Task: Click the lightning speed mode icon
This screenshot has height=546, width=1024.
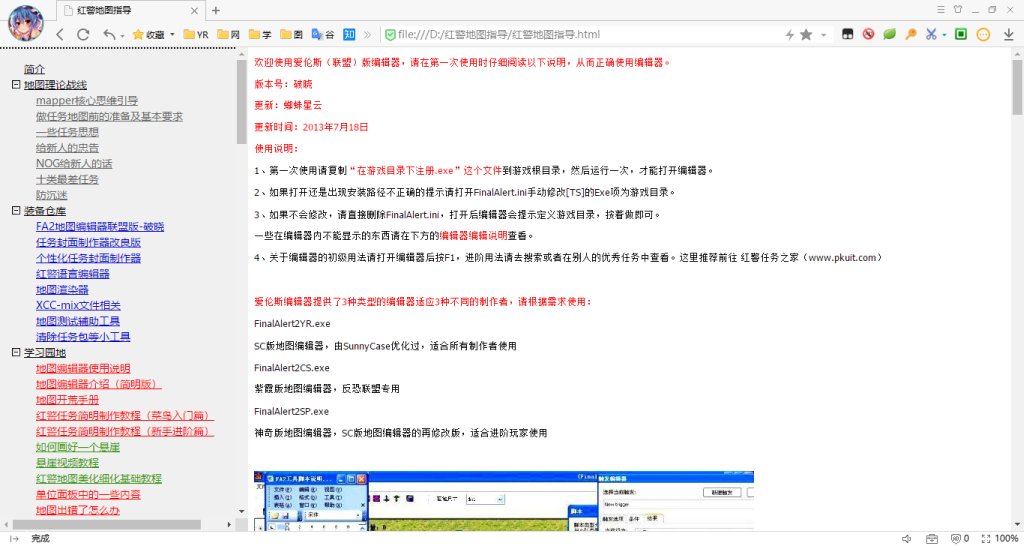Action: [x=790, y=35]
